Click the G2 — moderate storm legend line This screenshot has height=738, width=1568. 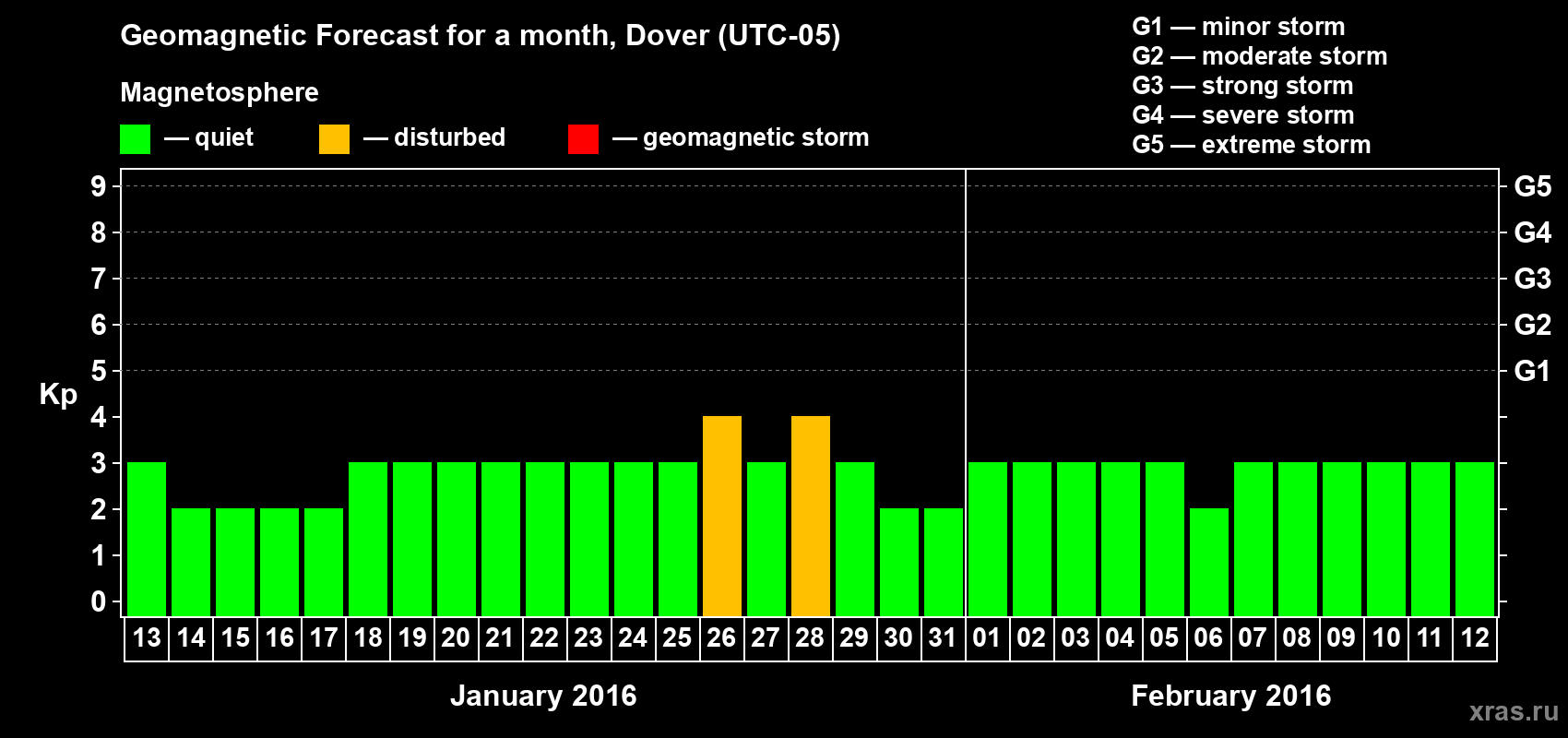(1260, 56)
